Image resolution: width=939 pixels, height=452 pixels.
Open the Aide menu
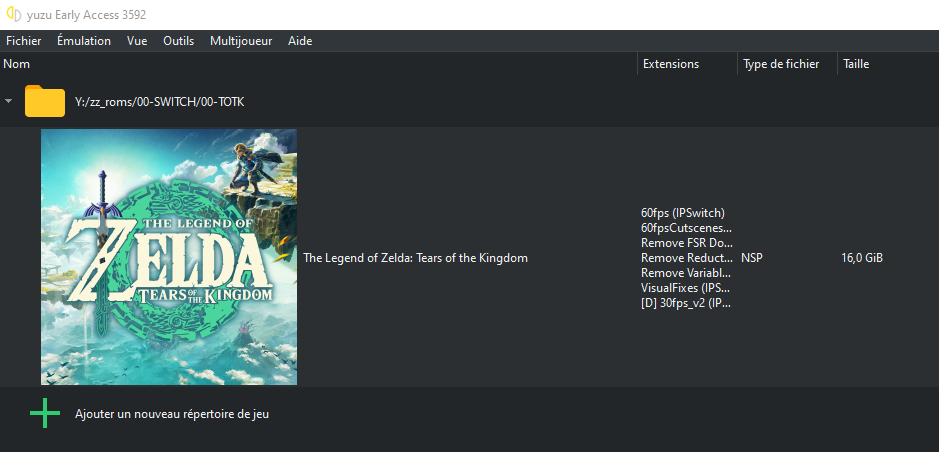coord(300,41)
